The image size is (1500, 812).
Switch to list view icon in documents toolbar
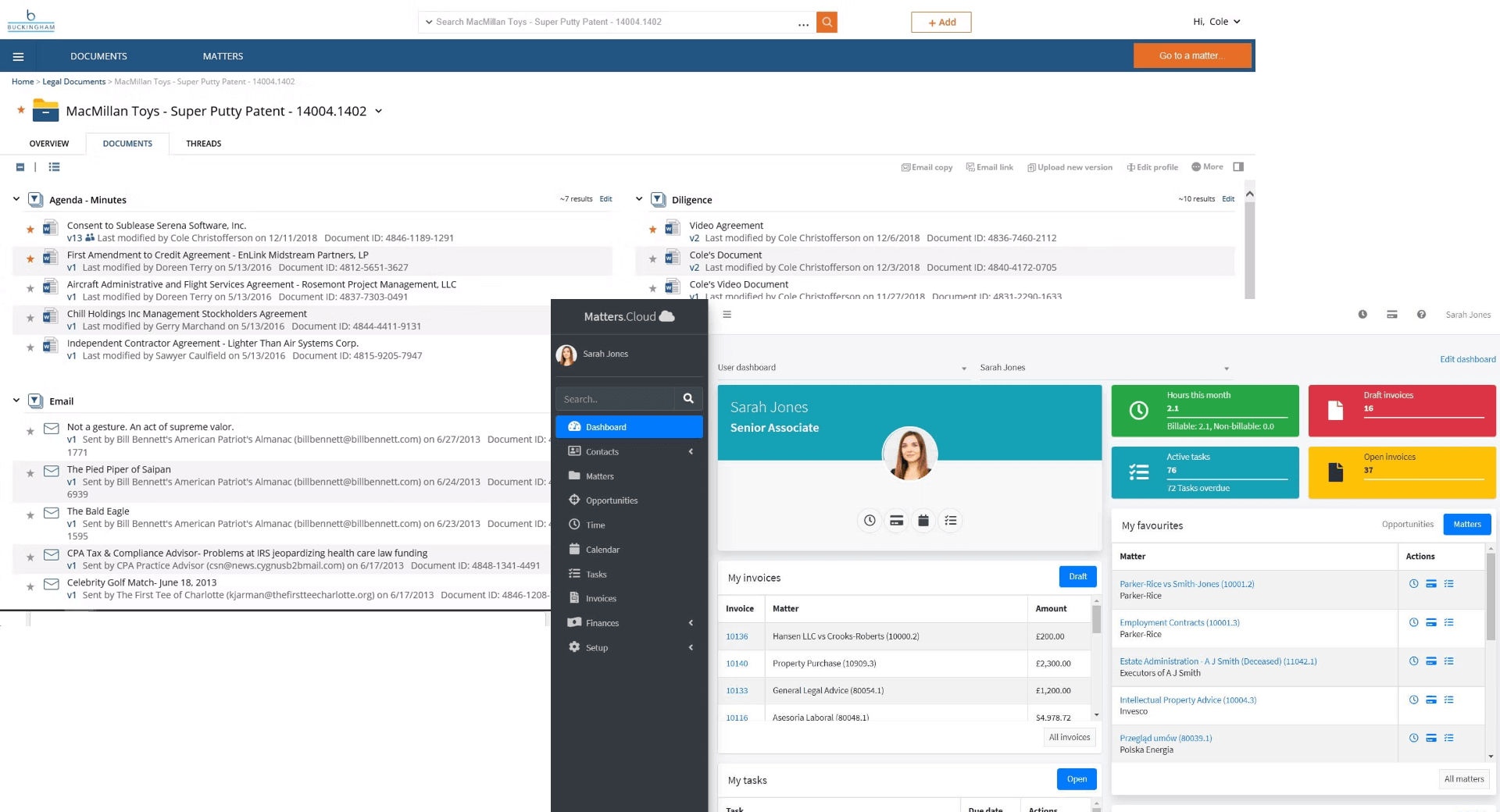(54, 167)
